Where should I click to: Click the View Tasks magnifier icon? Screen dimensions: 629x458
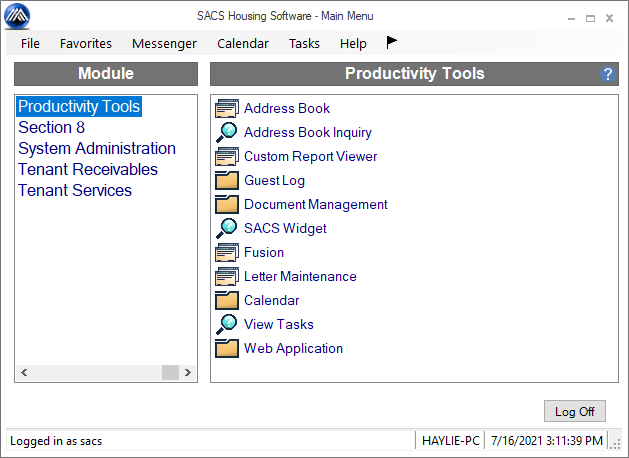point(227,324)
